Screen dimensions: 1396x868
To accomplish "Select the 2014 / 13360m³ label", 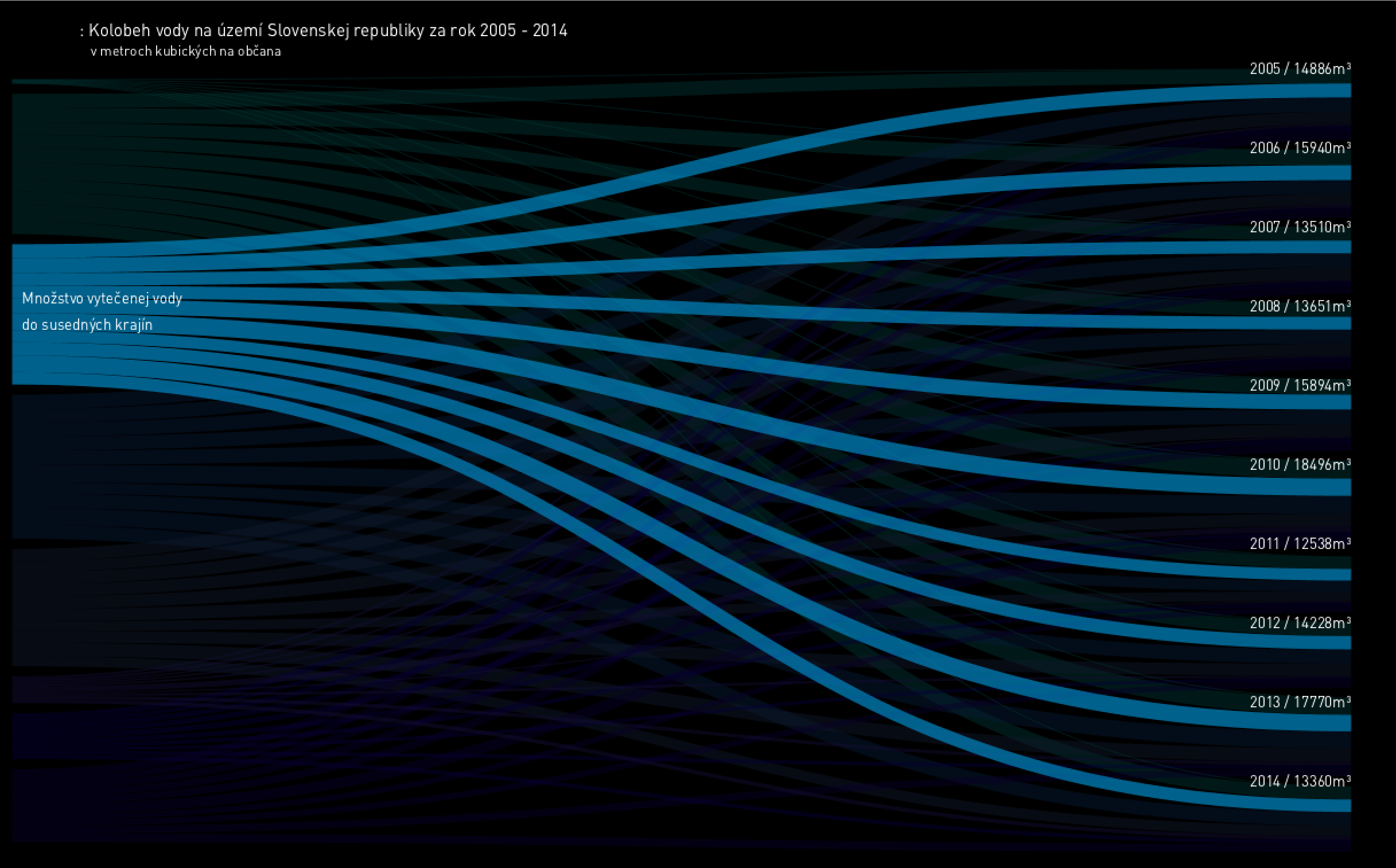I will (1300, 782).
